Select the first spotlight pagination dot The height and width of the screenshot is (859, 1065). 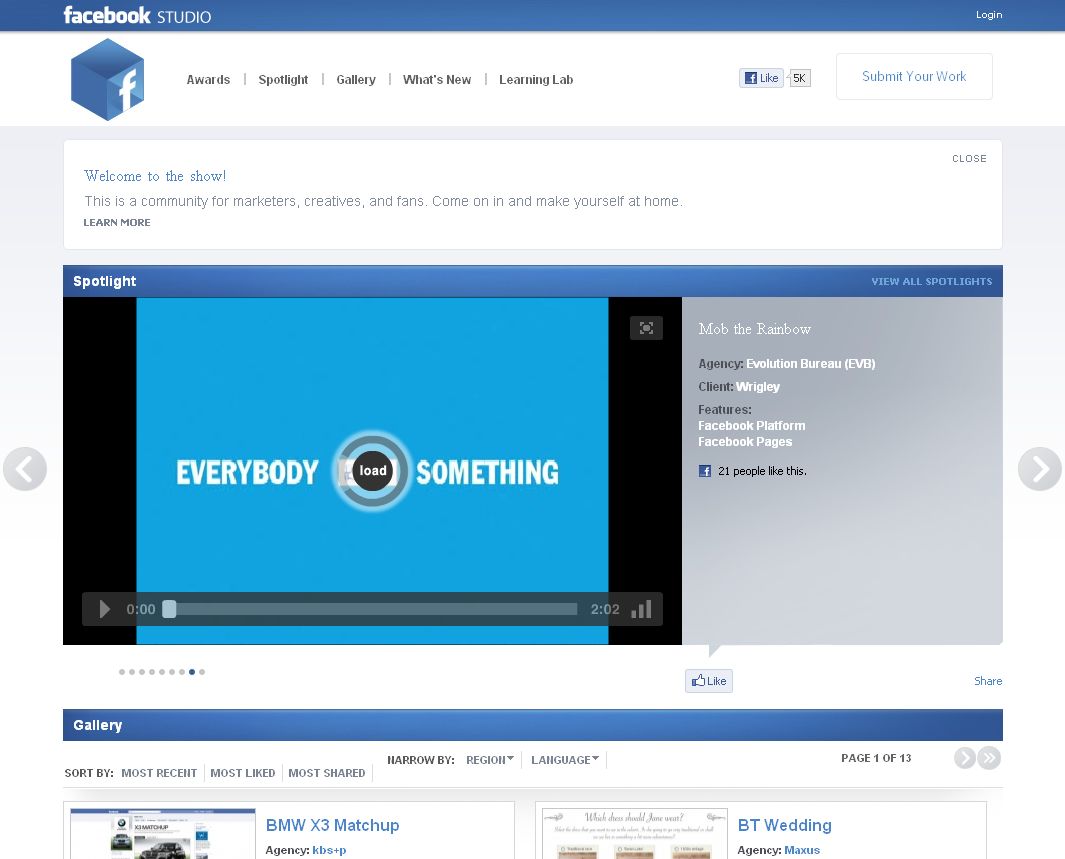tap(122, 672)
